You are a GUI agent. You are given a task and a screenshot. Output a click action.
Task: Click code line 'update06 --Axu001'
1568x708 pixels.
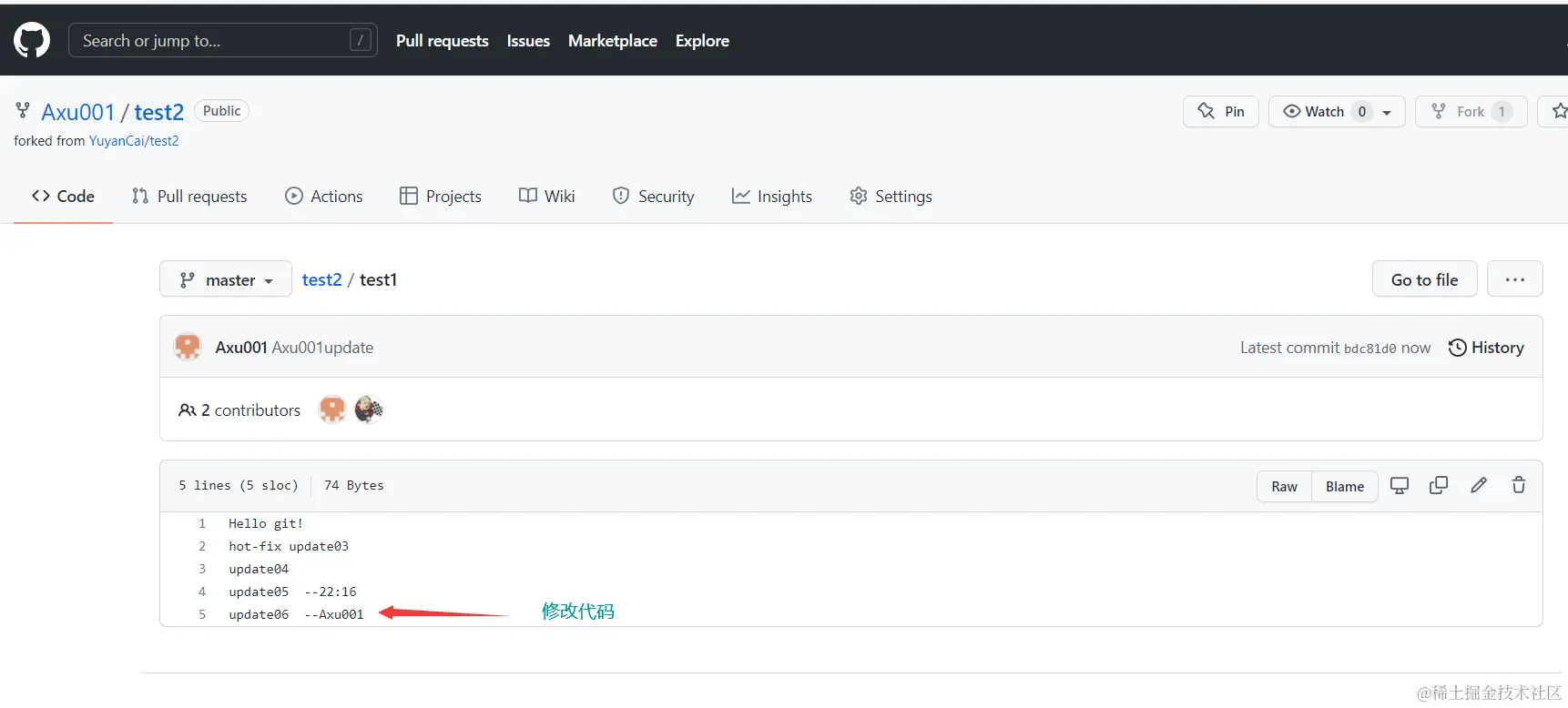click(296, 614)
